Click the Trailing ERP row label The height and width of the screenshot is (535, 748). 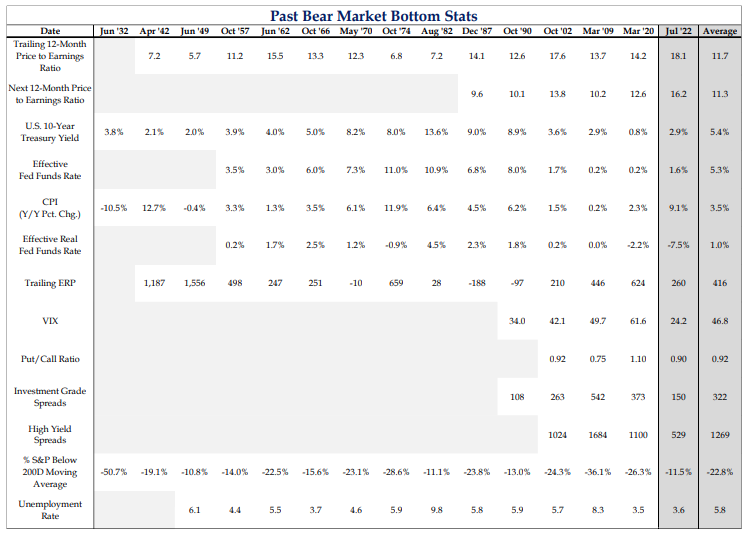click(50, 284)
